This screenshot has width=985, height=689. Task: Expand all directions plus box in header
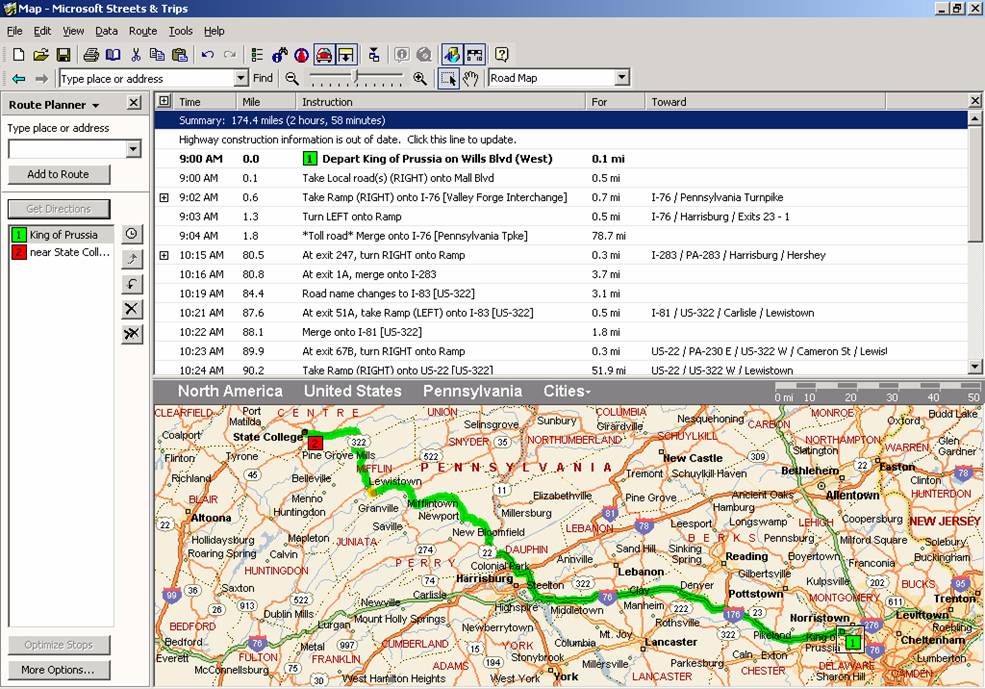(x=164, y=100)
